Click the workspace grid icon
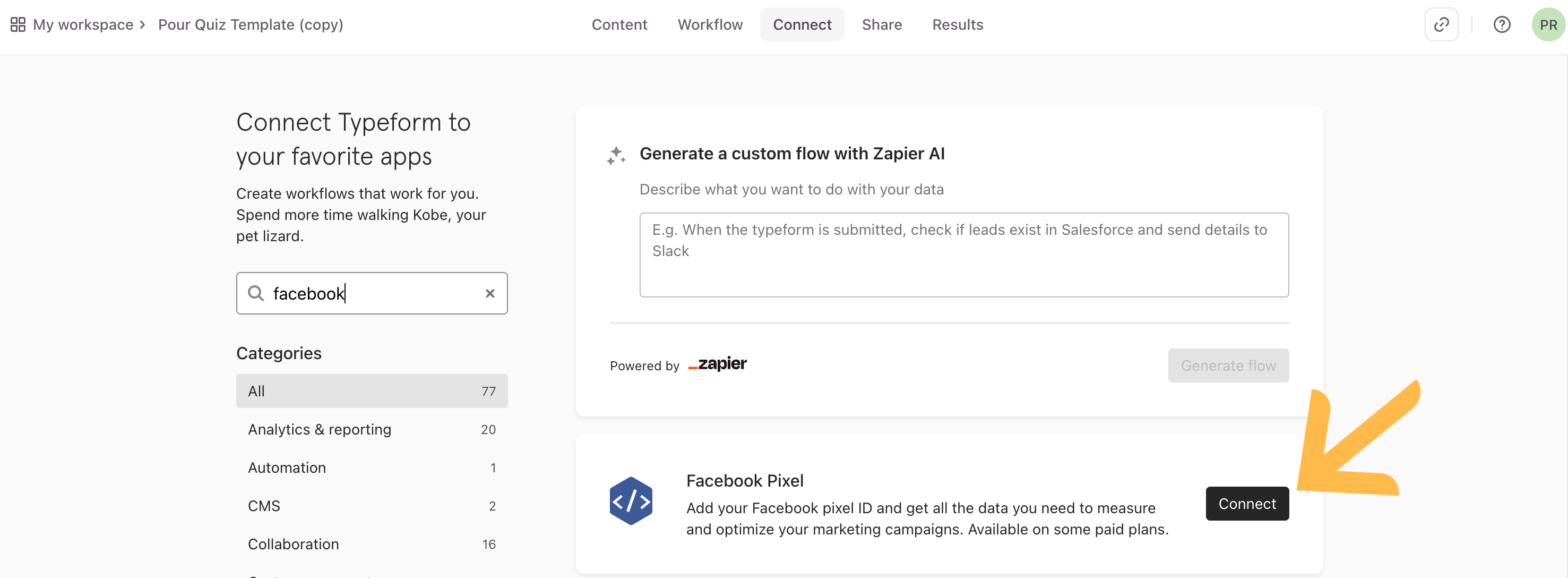The height and width of the screenshot is (578, 1568). click(x=18, y=24)
